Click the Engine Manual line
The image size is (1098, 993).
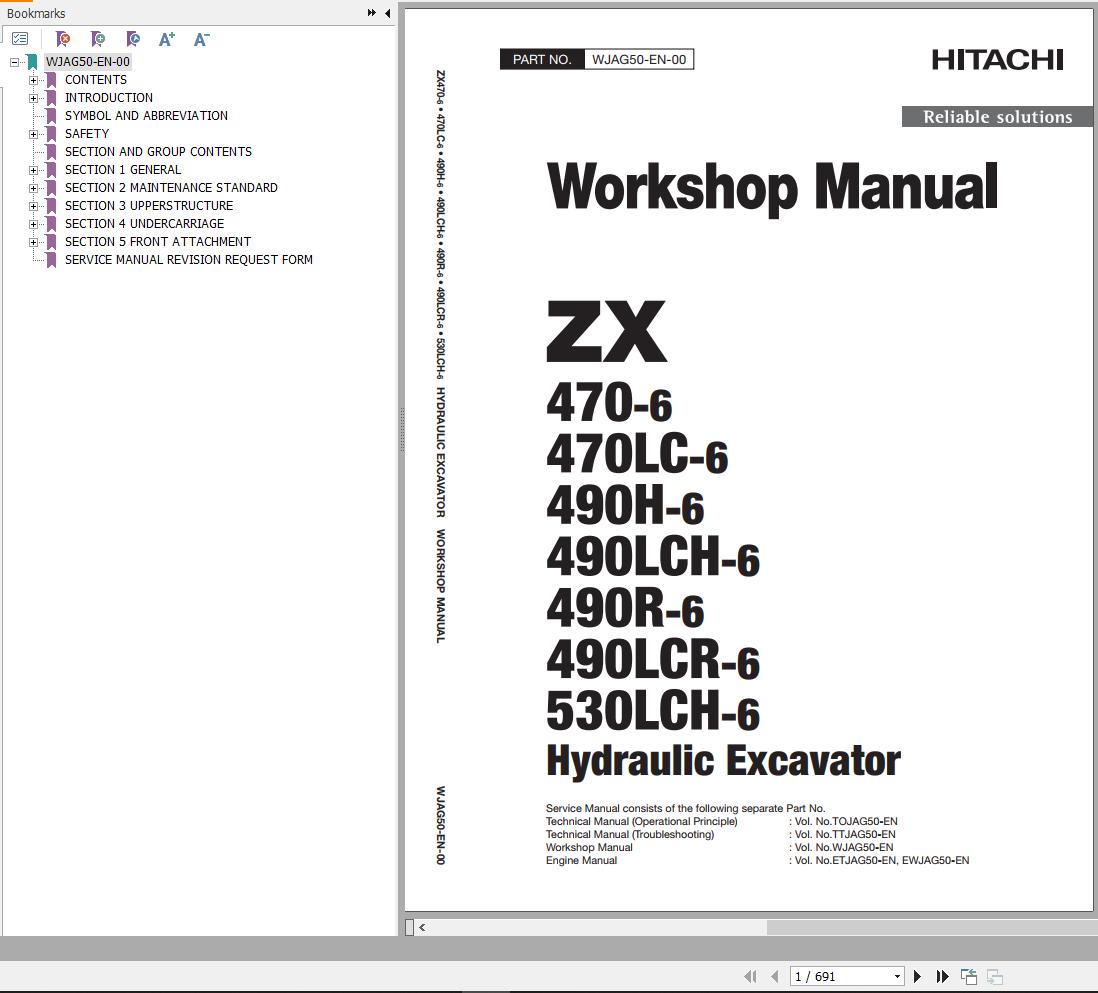pos(758,861)
